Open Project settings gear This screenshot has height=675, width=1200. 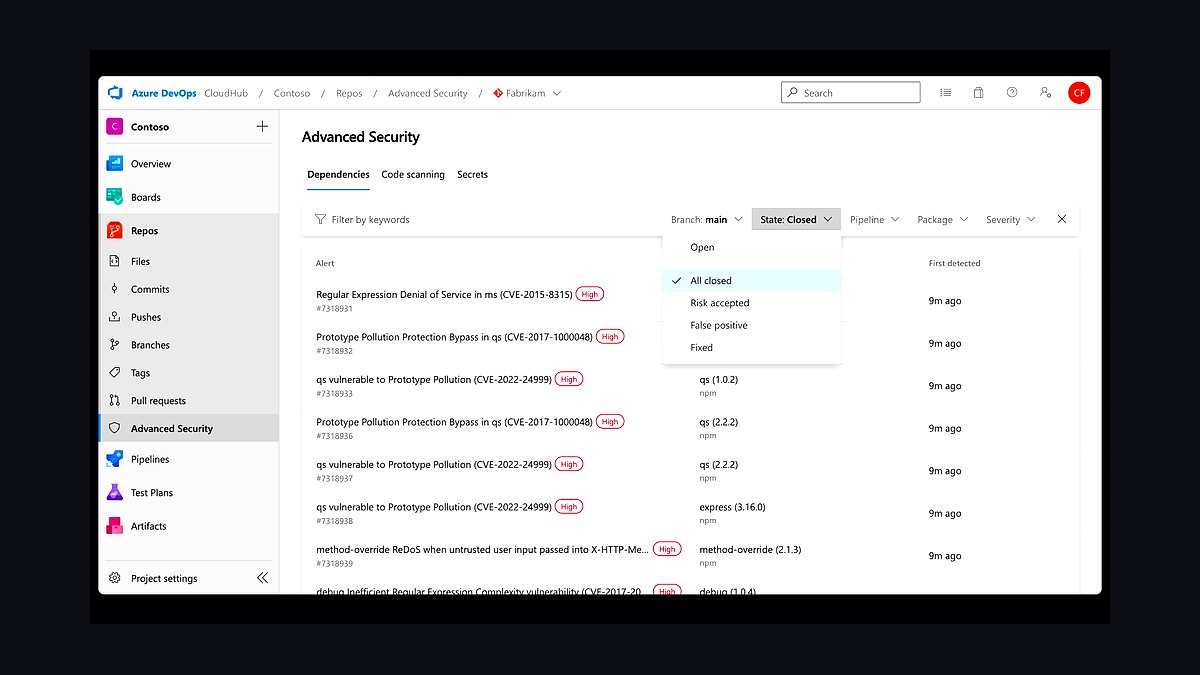tap(115, 578)
